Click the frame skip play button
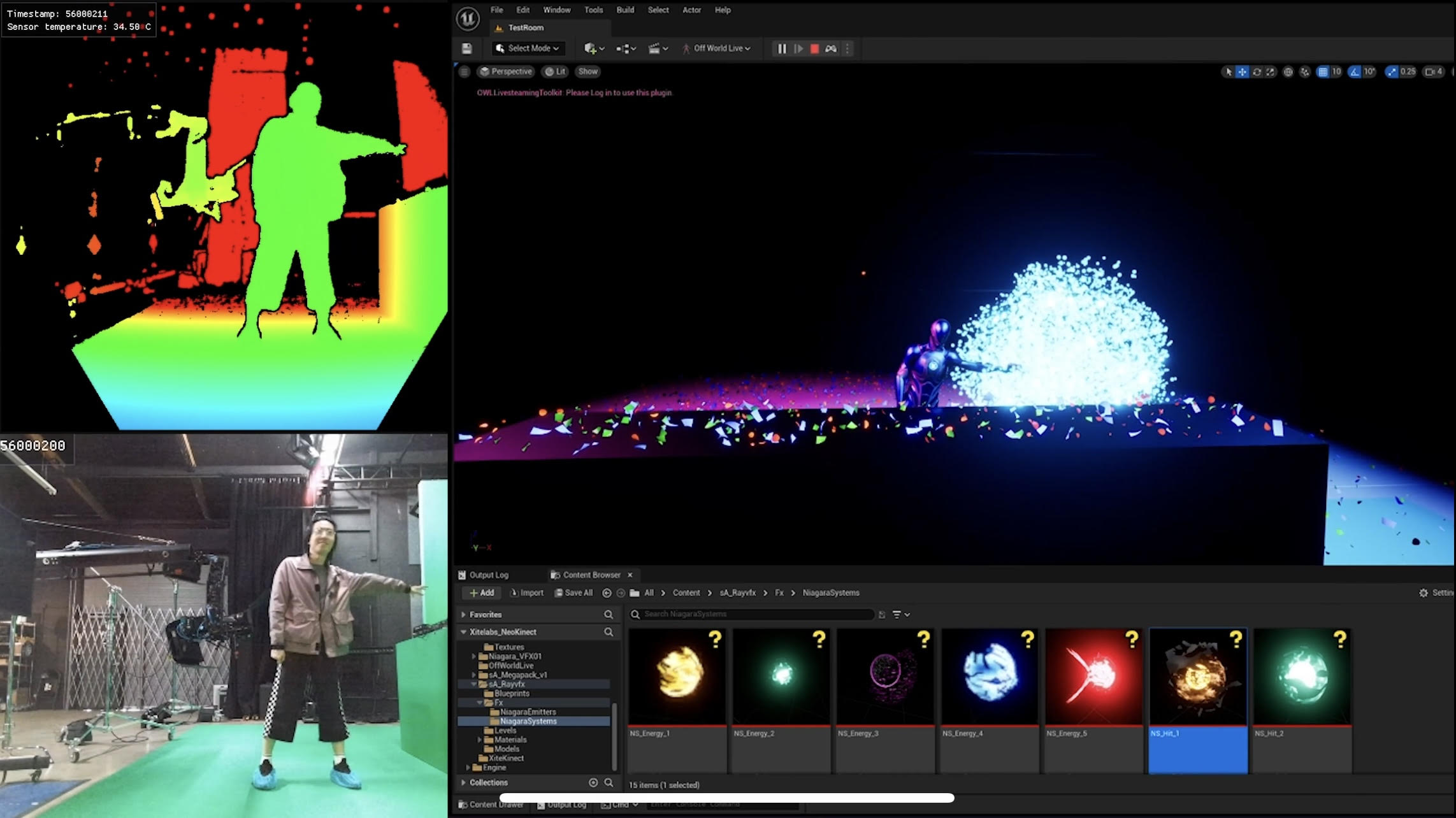1456x818 pixels. [798, 48]
